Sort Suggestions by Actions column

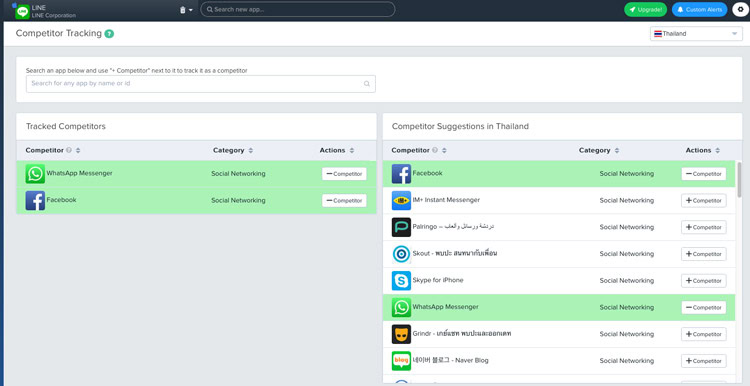717,151
